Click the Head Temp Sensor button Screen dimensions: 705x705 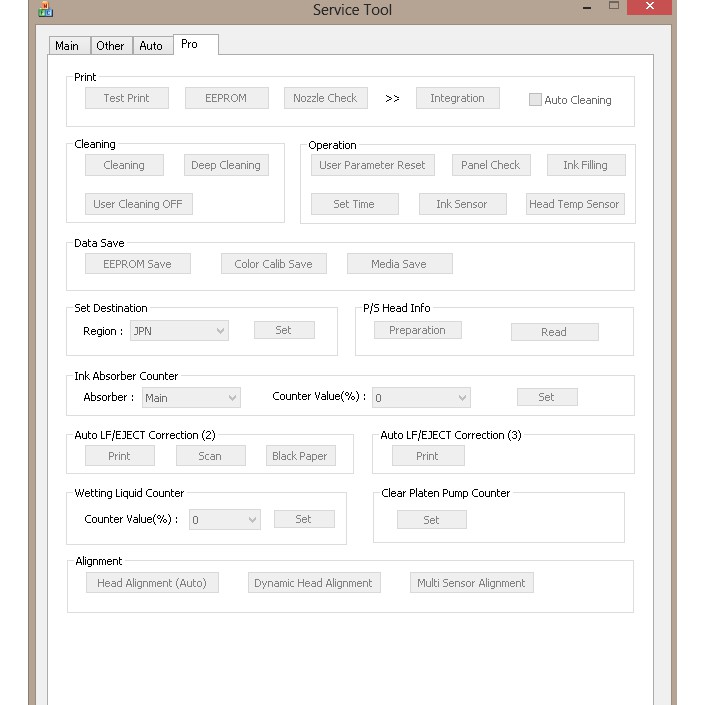(x=574, y=204)
